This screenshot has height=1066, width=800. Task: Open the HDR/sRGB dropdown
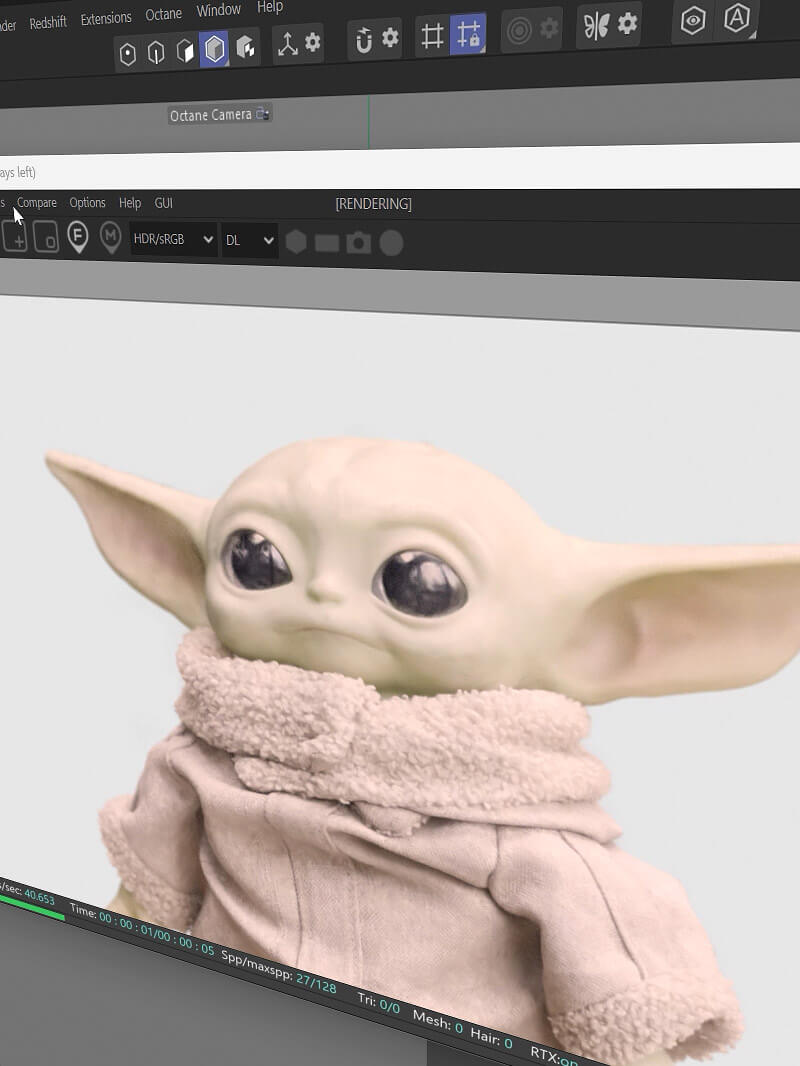pos(173,240)
